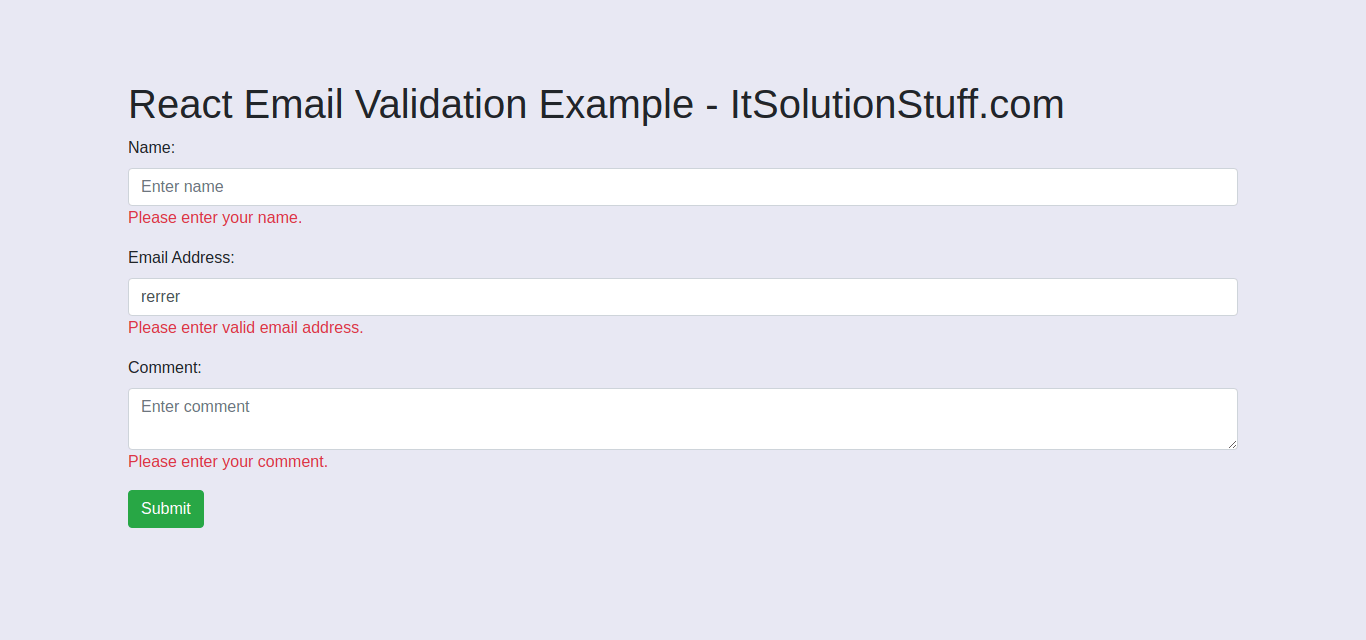Click "ItSolutionStuff.com" in the page heading

tap(896, 105)
